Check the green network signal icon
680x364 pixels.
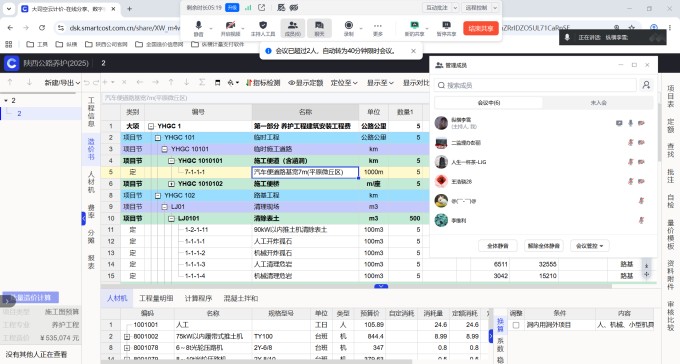(248, 7)
